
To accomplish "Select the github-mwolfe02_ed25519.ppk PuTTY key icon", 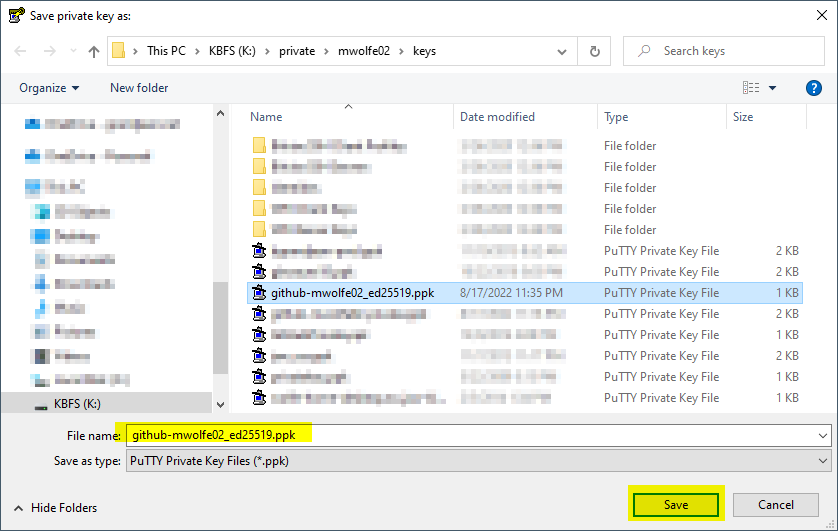I will click(259, 293).
